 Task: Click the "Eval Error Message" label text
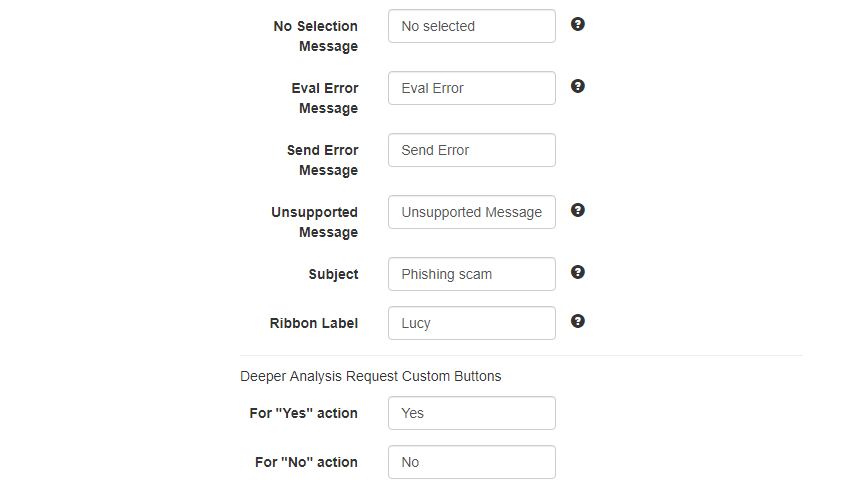pos(325,98)
